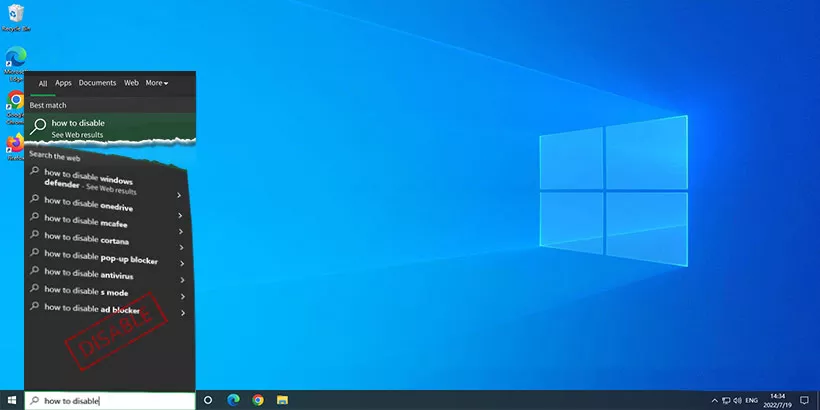820x410 pixels.
Task: Expand arrow for cortana suggestion
Action: [x=181, y=247]
